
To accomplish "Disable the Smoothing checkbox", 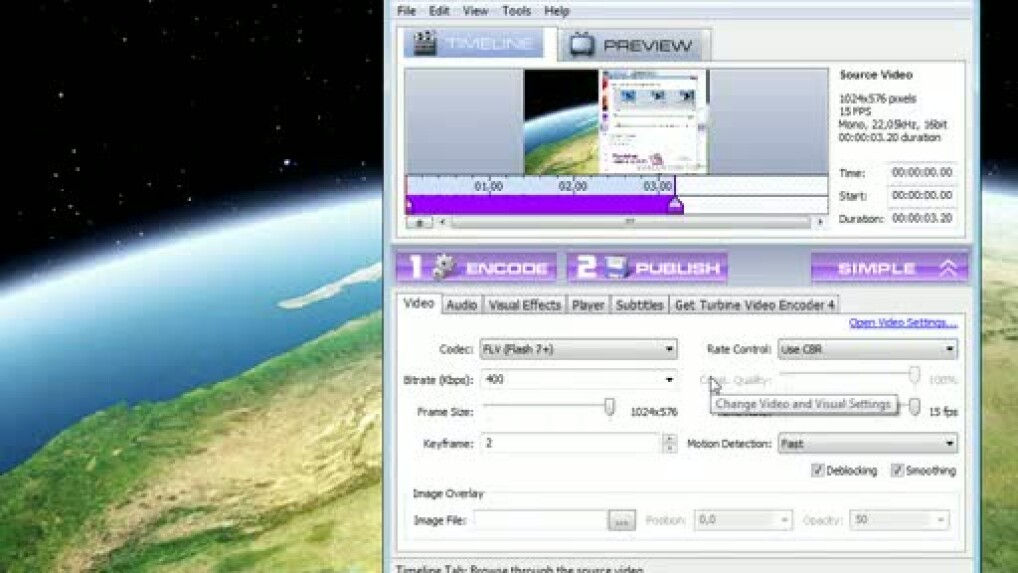I will tap(898, 470).
